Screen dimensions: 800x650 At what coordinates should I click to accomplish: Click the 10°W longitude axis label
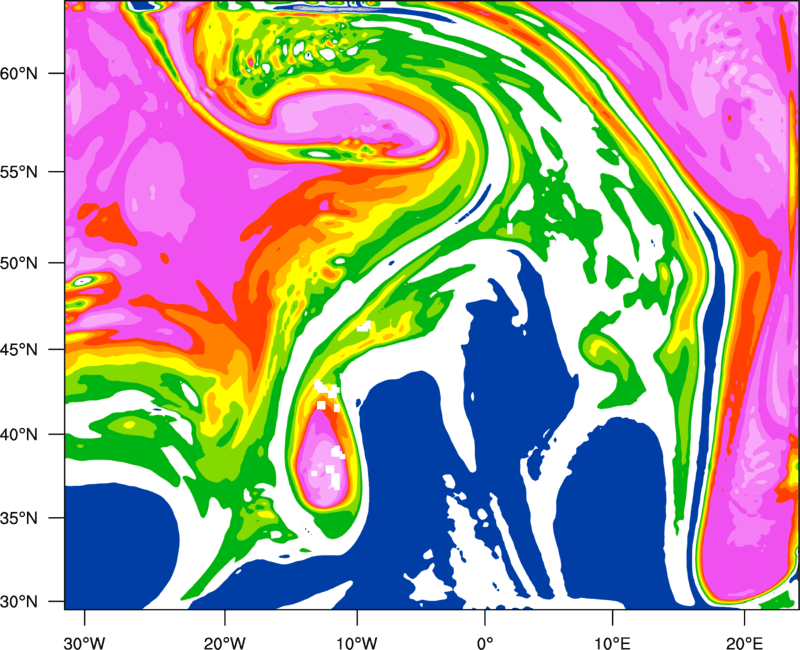tap(356, 643)
